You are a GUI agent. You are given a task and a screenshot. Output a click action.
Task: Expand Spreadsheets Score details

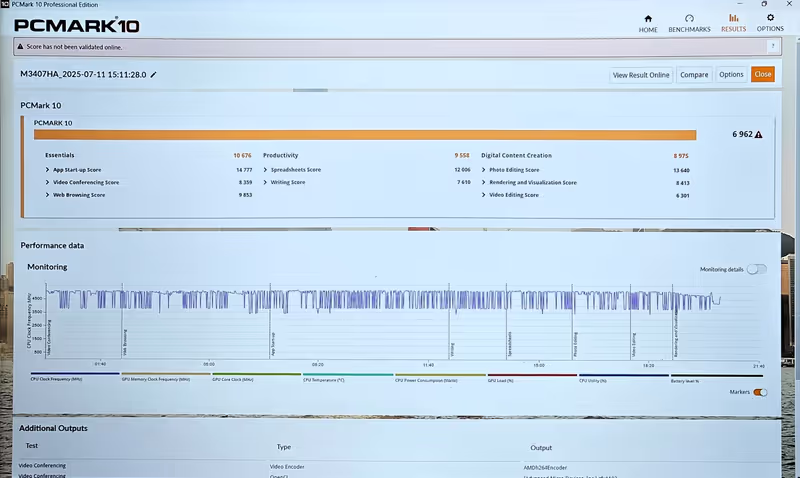click(266, 170)
